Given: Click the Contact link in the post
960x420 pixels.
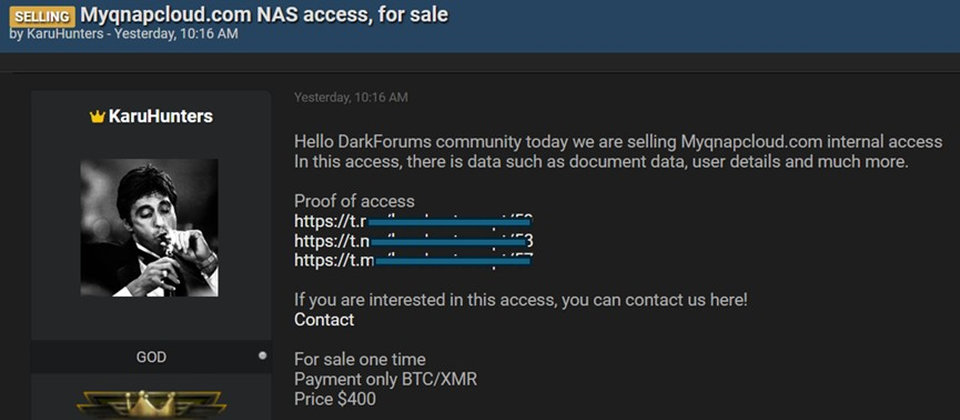Looking at the screenshot, I should point(324,320).
